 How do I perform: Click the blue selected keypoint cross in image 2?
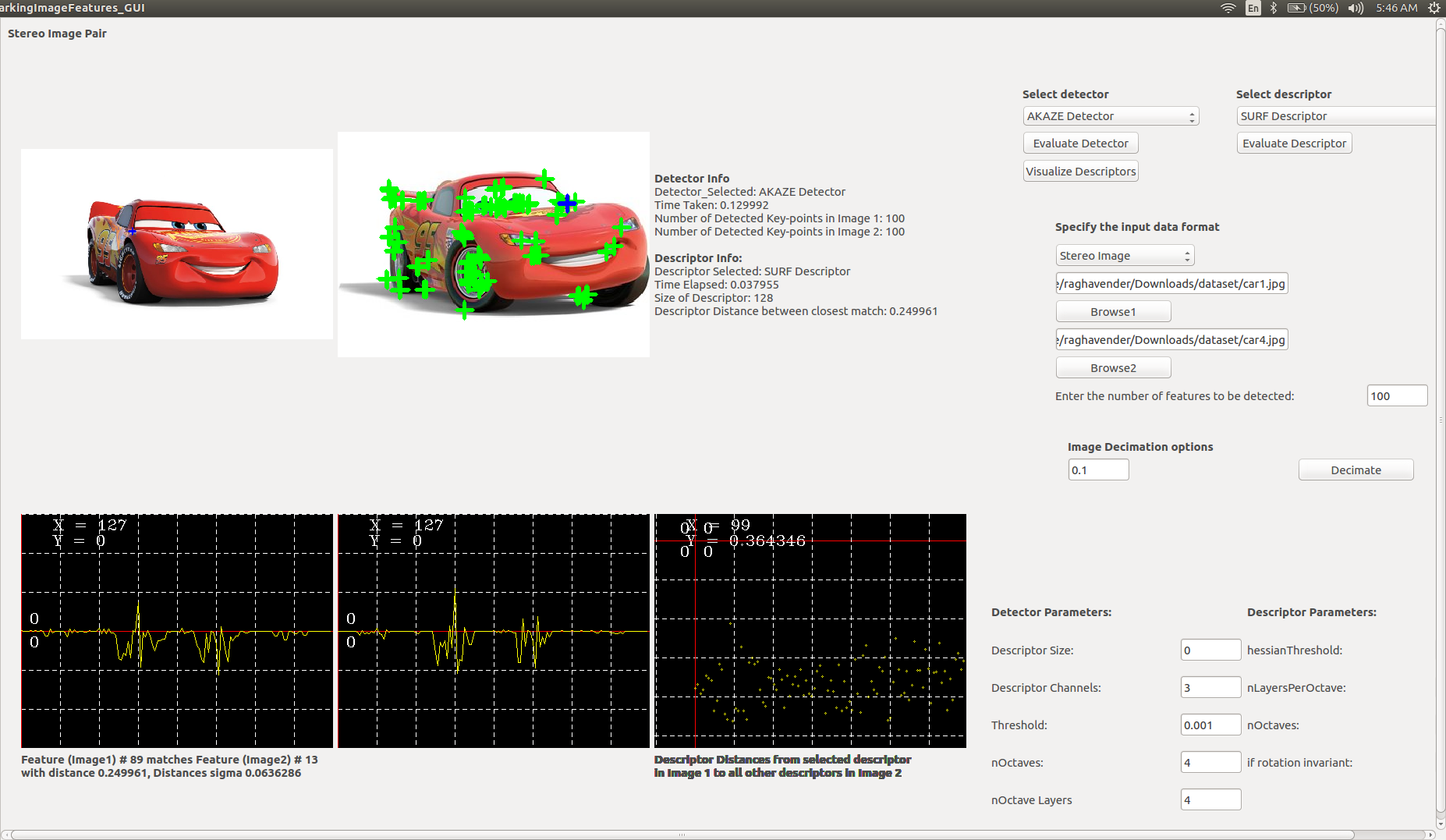(x=567, y=203)
